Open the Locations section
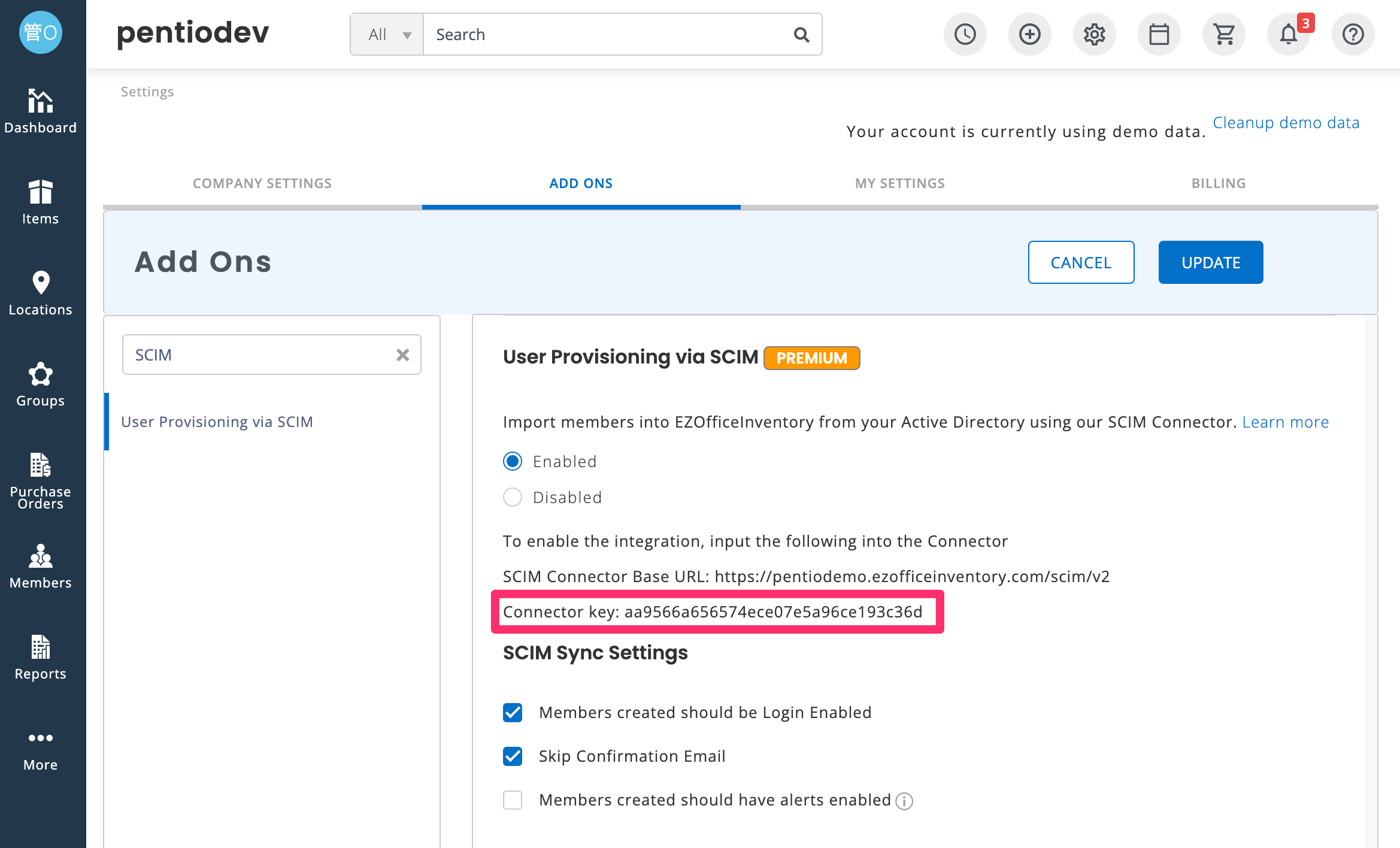The image size is (1400, 848). (x=41, y=293)
